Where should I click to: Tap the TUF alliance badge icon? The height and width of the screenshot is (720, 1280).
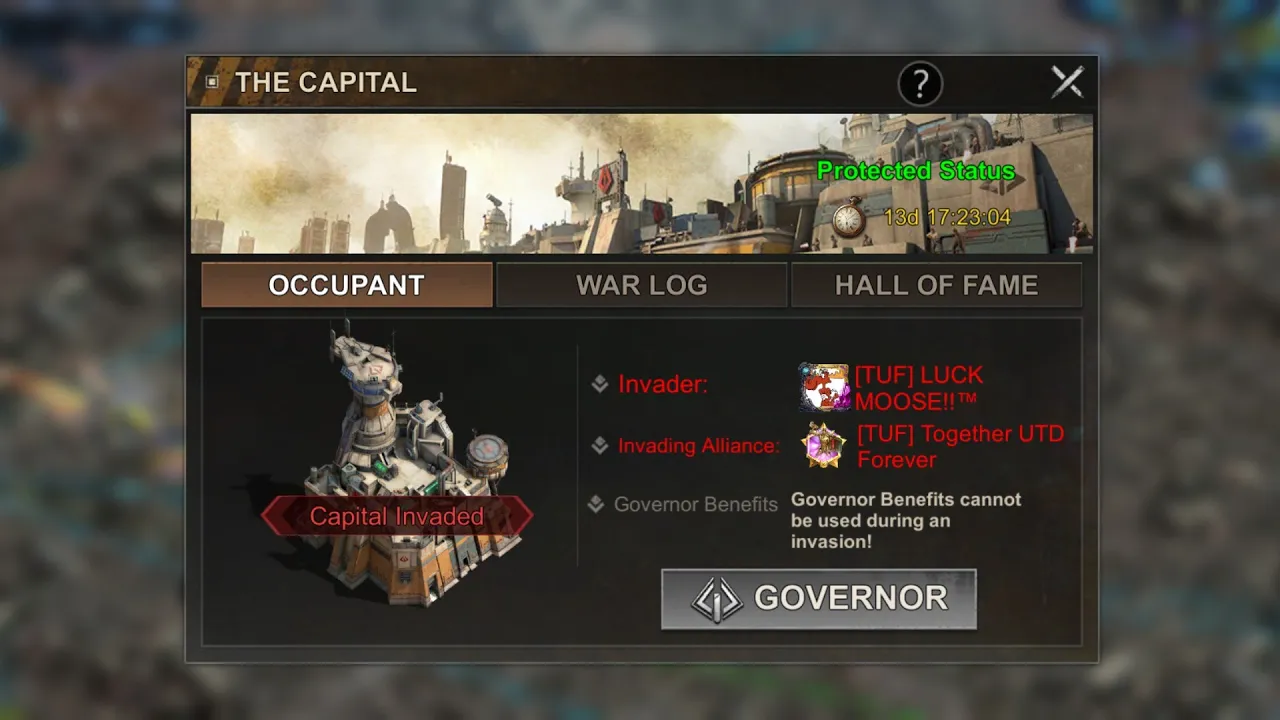click(824, 445)
